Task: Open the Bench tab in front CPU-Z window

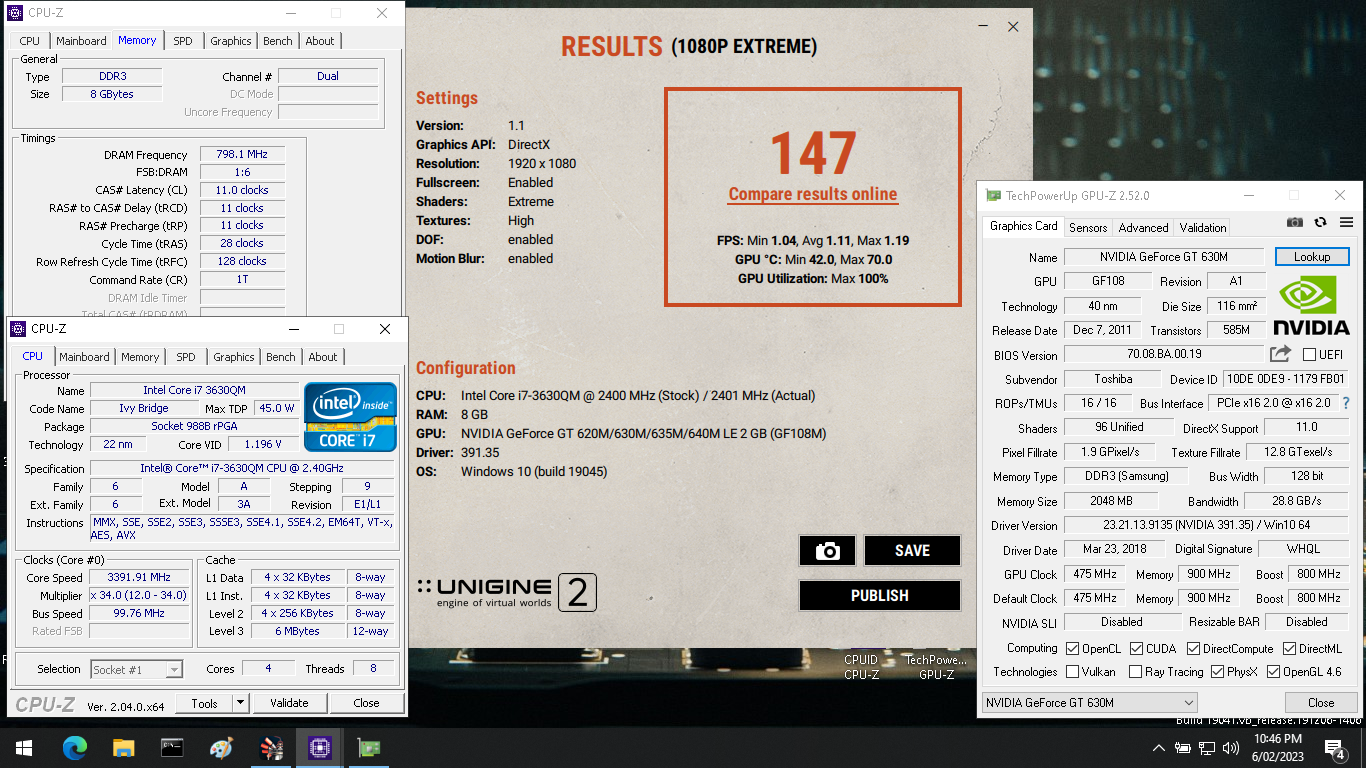Action: click(281, 357)
